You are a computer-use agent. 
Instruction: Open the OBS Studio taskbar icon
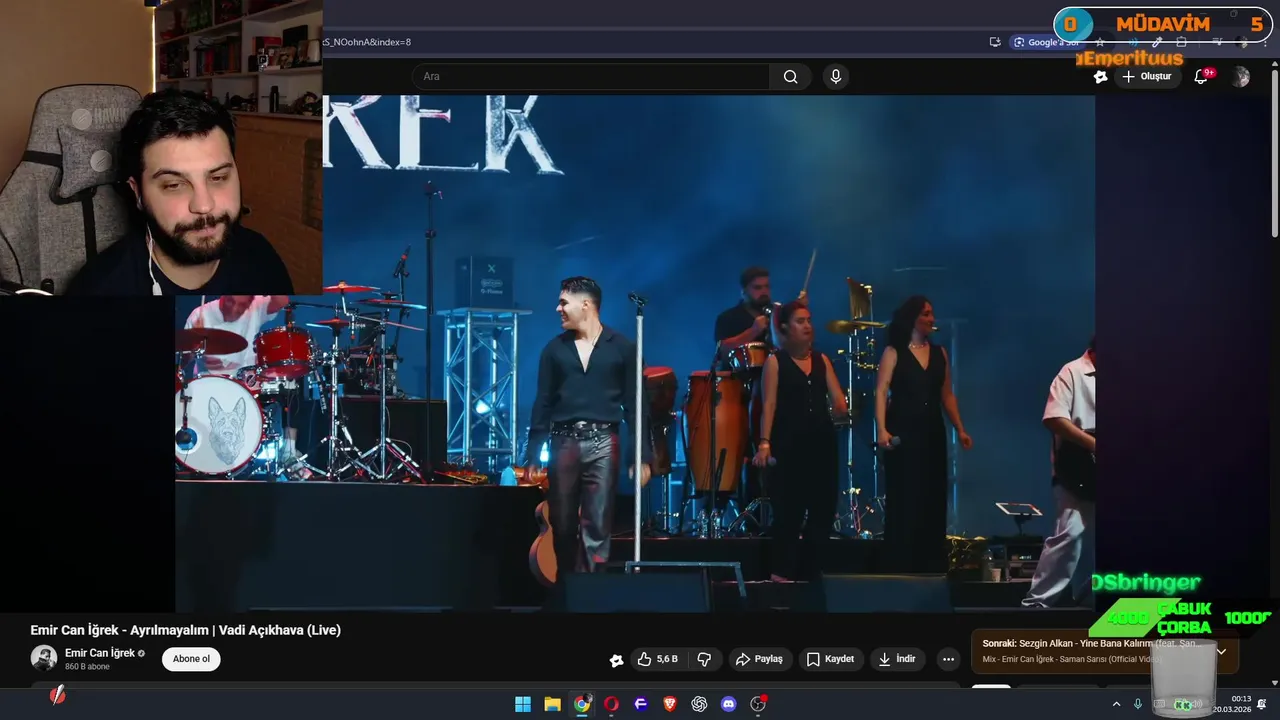pos(758,704)
